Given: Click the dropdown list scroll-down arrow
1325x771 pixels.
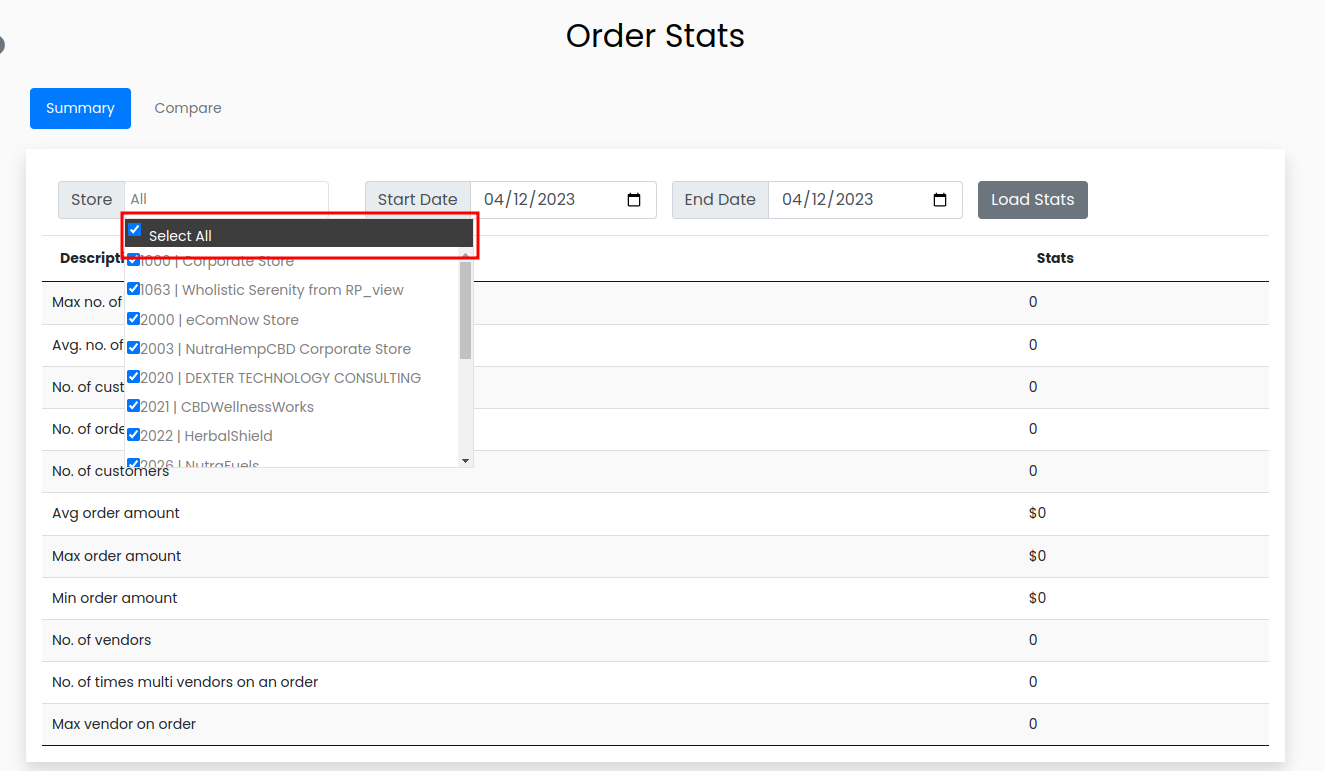Looking at the screenshot, I should point(465,460).
